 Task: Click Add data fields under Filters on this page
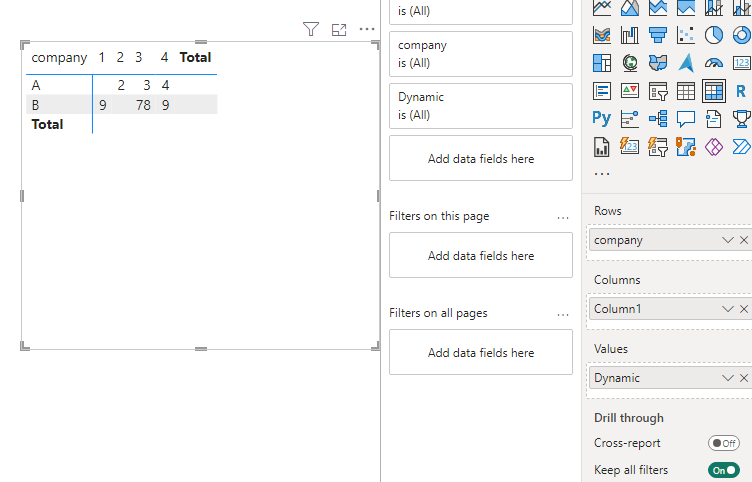tap(481, 255)
